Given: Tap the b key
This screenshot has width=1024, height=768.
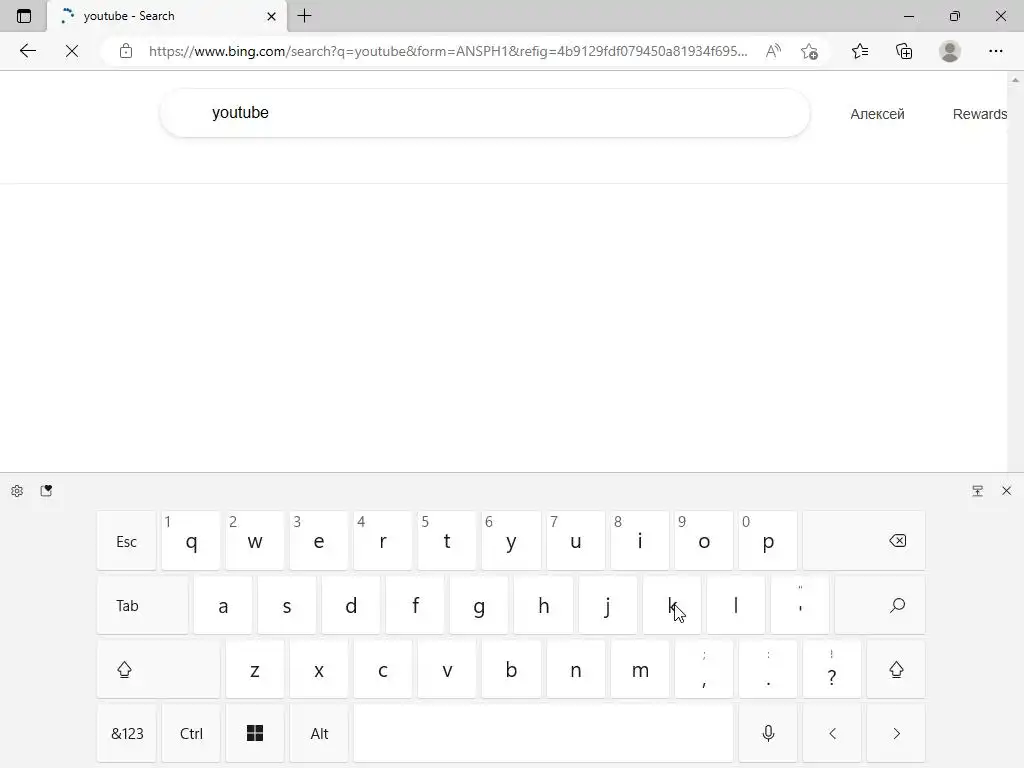Looking at the screenshot, I should coord(511,669).
